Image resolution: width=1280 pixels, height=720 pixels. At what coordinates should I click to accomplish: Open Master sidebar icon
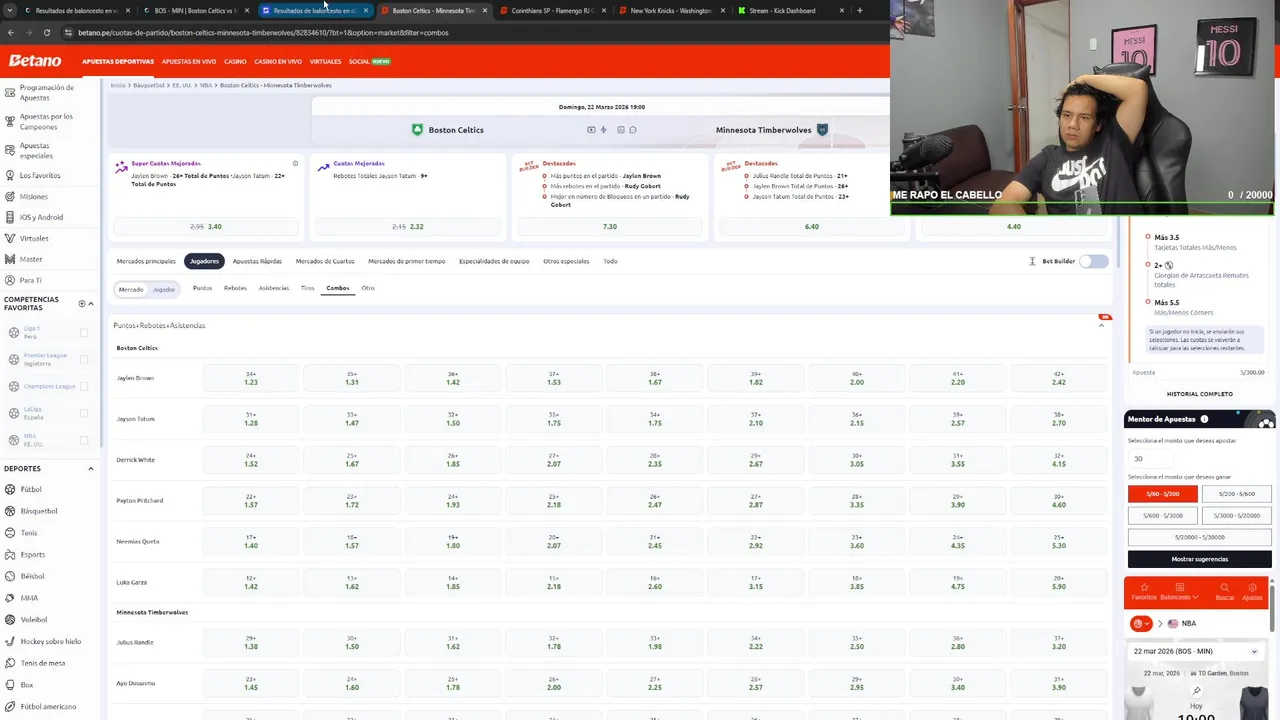point(10,259)
